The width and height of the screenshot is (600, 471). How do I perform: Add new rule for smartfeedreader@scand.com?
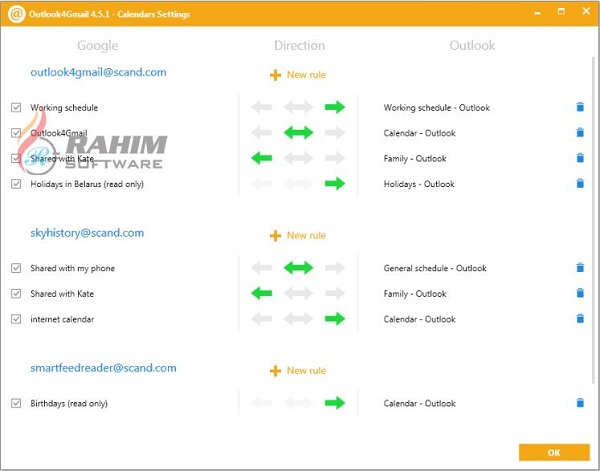point(298,370)
